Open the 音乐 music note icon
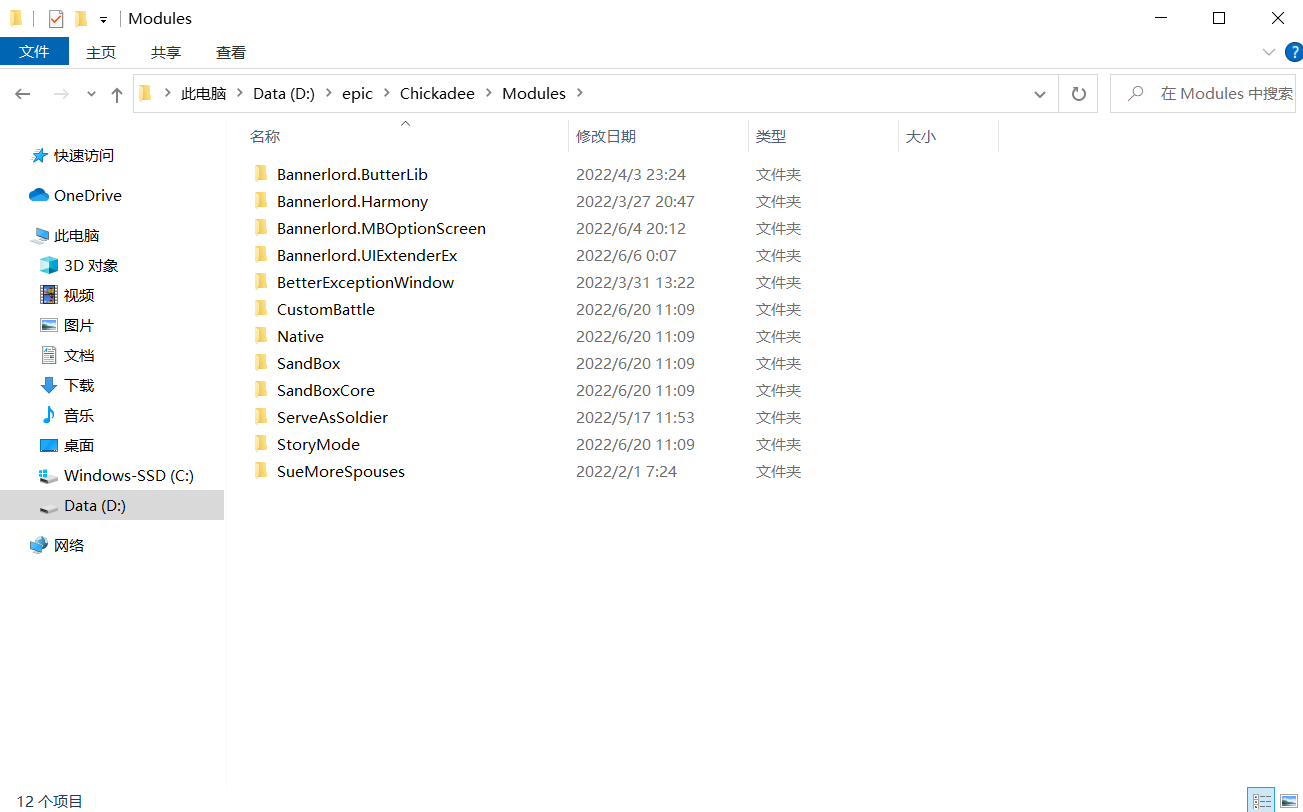The height and width of the screenshot is (812, 1303). coord(49,415)
